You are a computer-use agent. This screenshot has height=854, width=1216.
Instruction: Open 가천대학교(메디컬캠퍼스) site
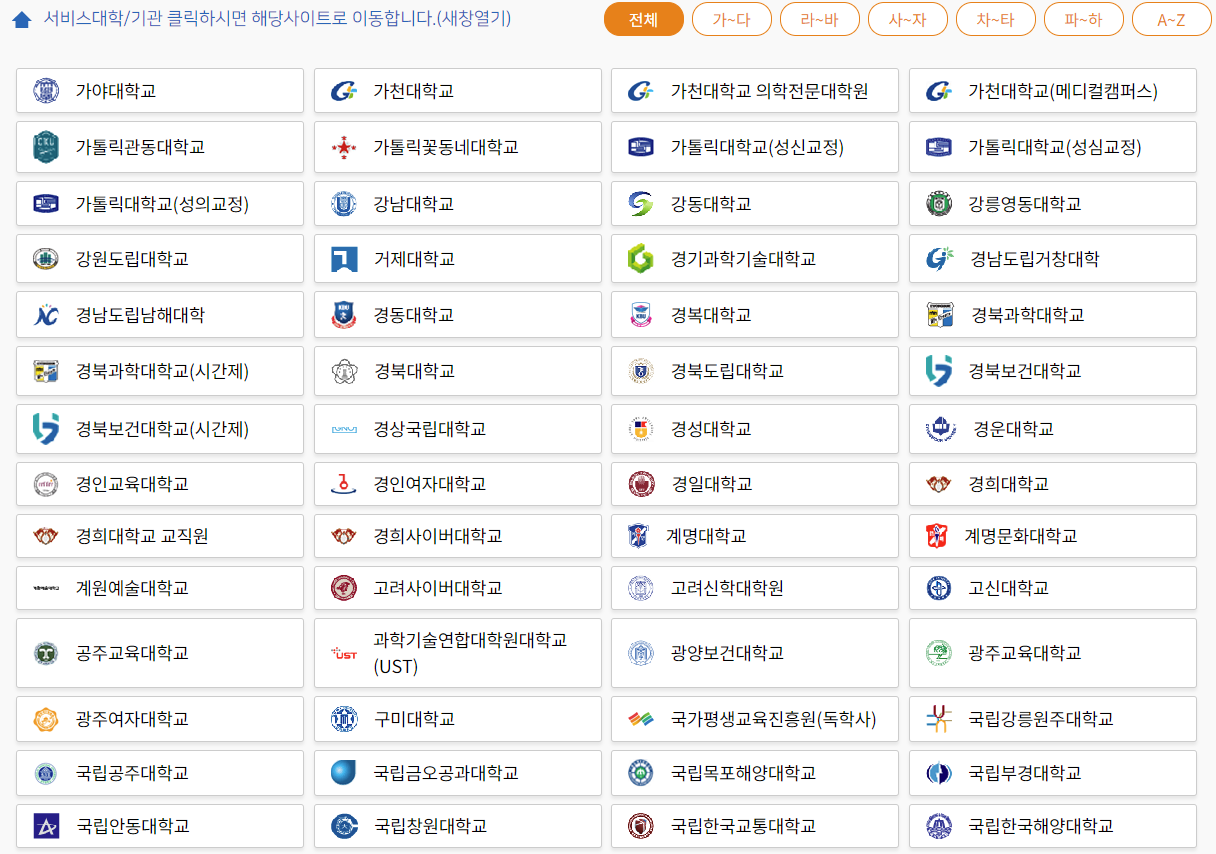click(x=1053, y=91)
